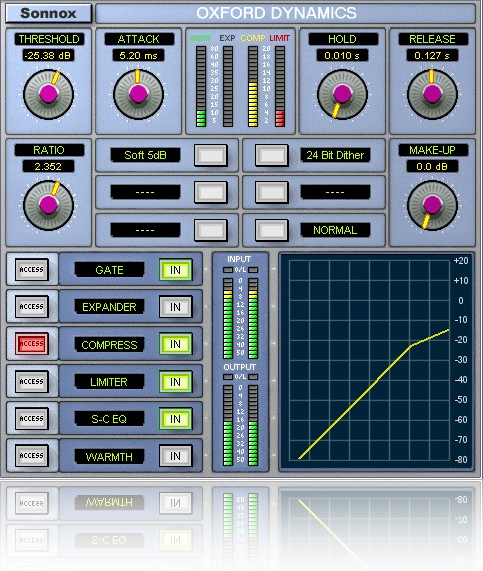Image resolution: width=483 pixels, height=571 pixels.
Task: Click the INPUT level meter
Action: tap(240, 318)
